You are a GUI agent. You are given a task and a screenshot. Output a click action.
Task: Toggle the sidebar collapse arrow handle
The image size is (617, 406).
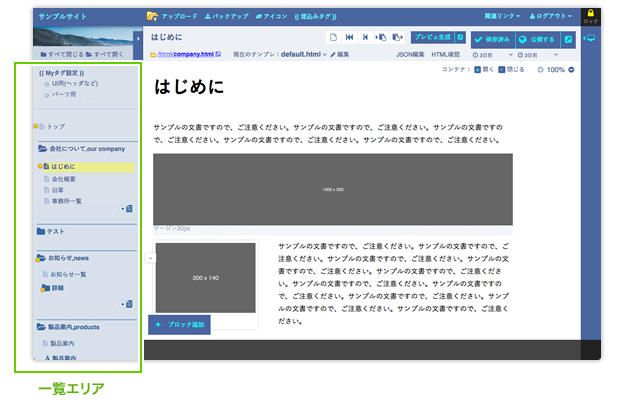(149, 258)
